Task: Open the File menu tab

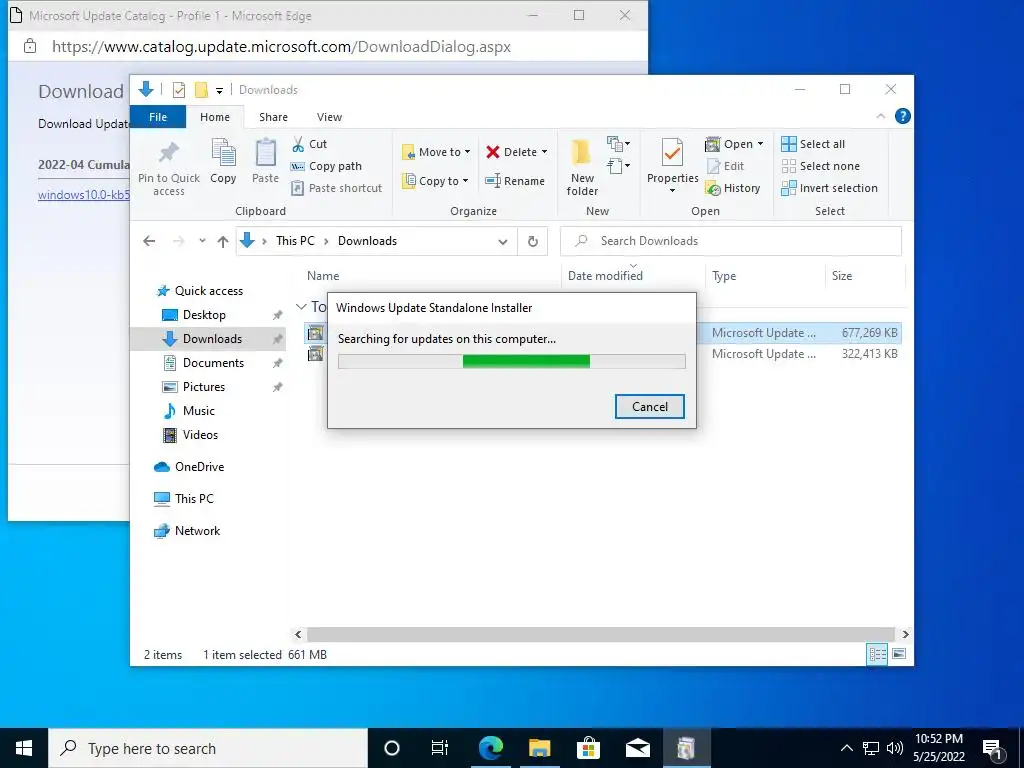Action: click(x=158, y=117)
